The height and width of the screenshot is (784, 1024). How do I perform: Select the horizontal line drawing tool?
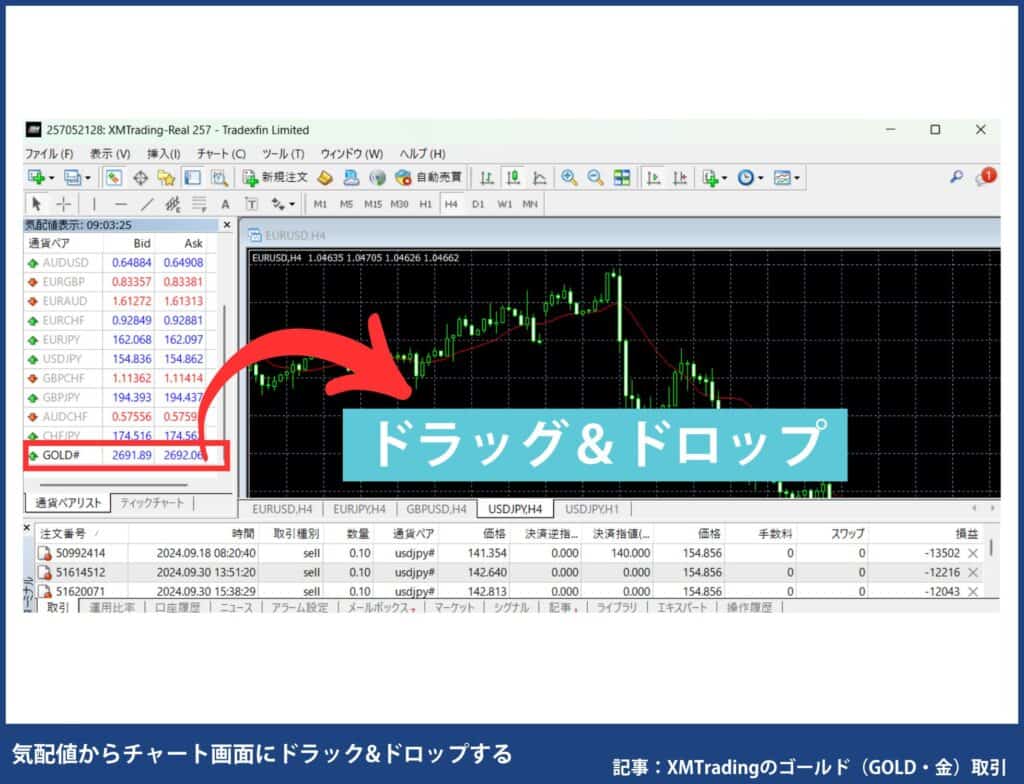(120, 203)
